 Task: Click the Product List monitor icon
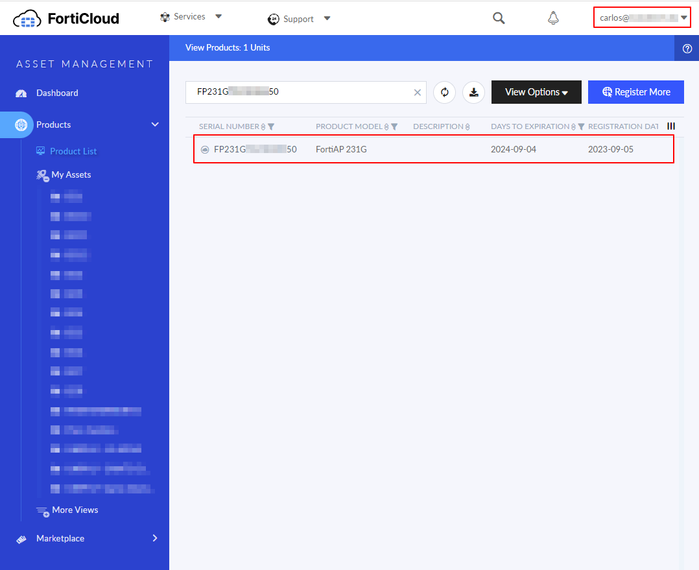[41, 151]
